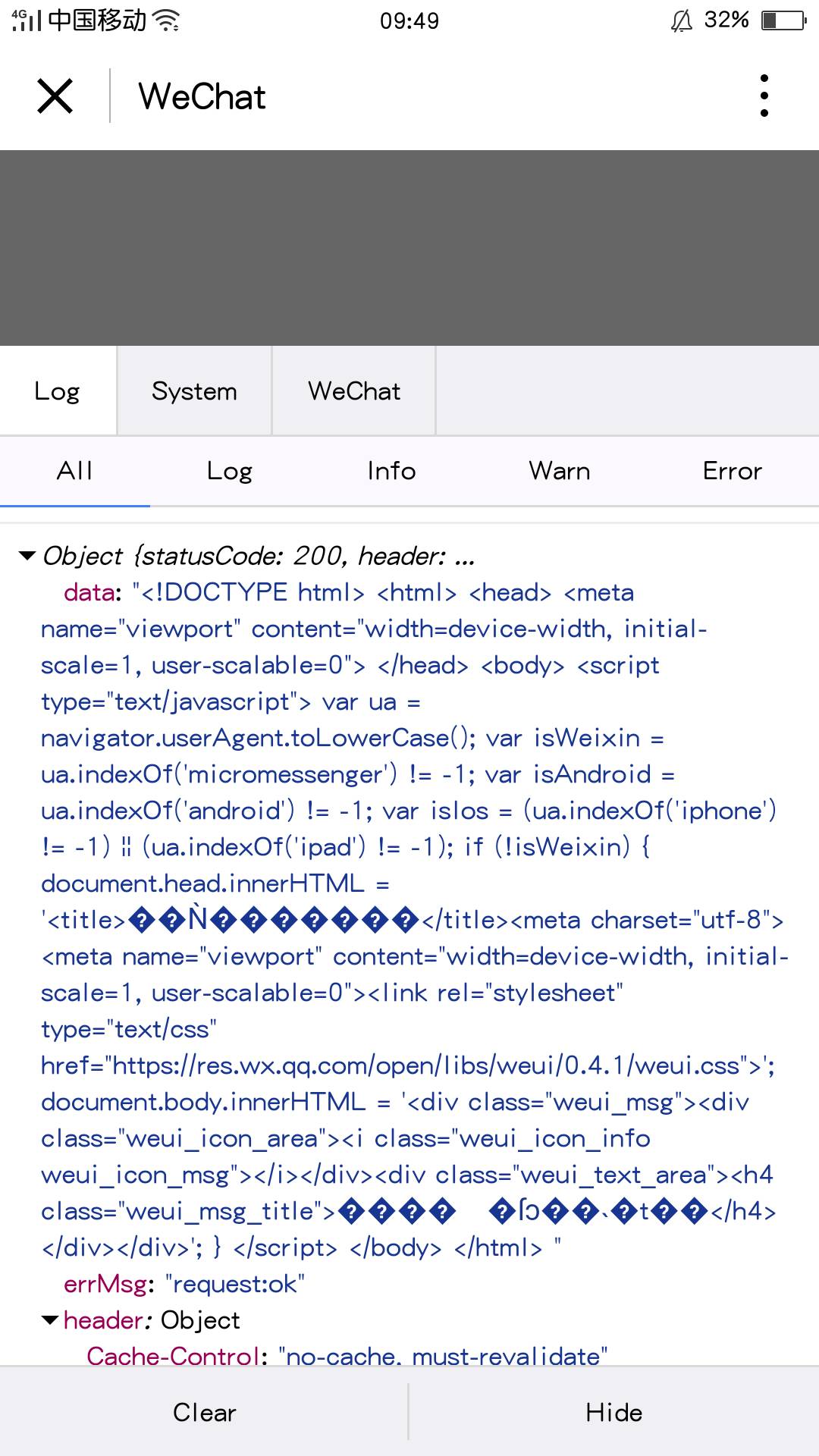
Task: Tap the muted bell icon in status bar
Action: click(681, 20)
